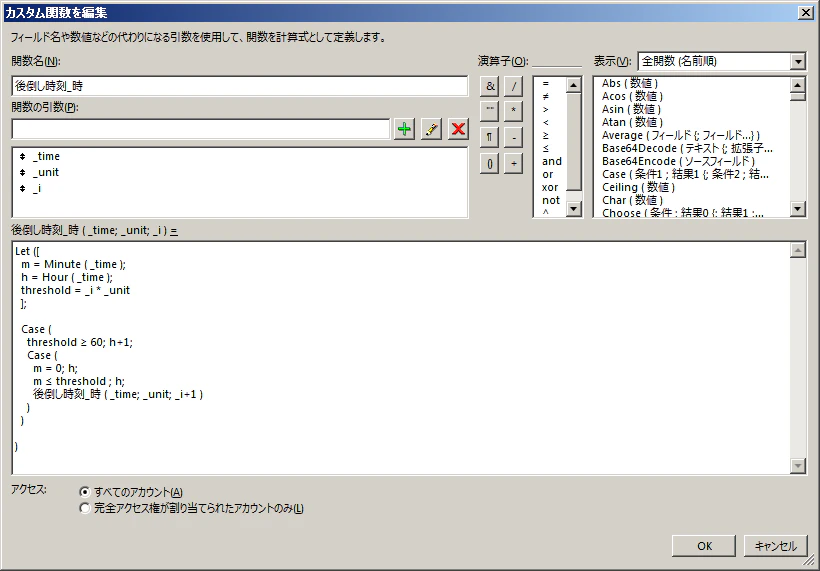Select the すべてのアカウント radio button
Screen dimensions: 820x571
click(84, 492)
